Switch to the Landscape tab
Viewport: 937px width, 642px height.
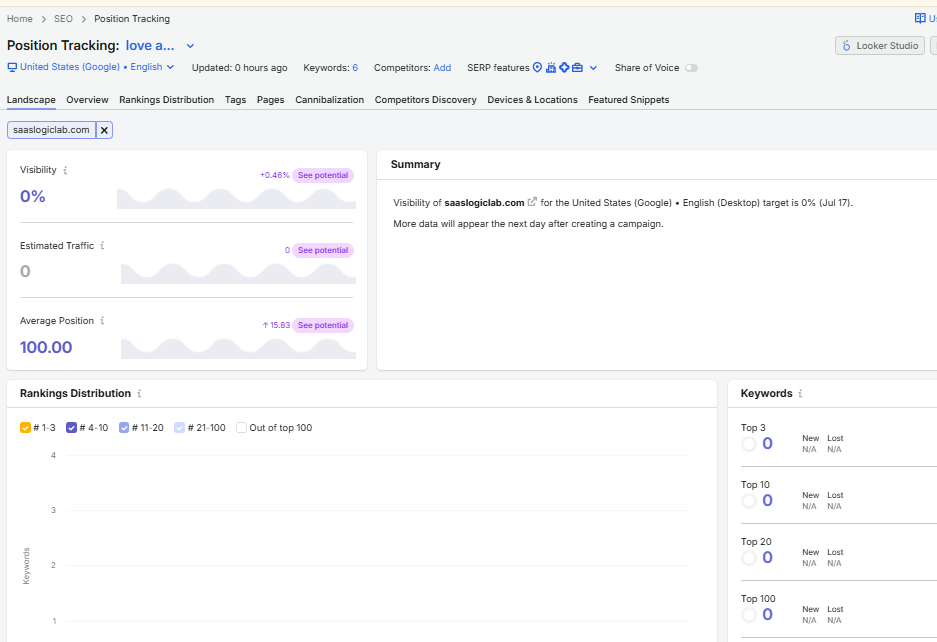[x=31, y=100]
